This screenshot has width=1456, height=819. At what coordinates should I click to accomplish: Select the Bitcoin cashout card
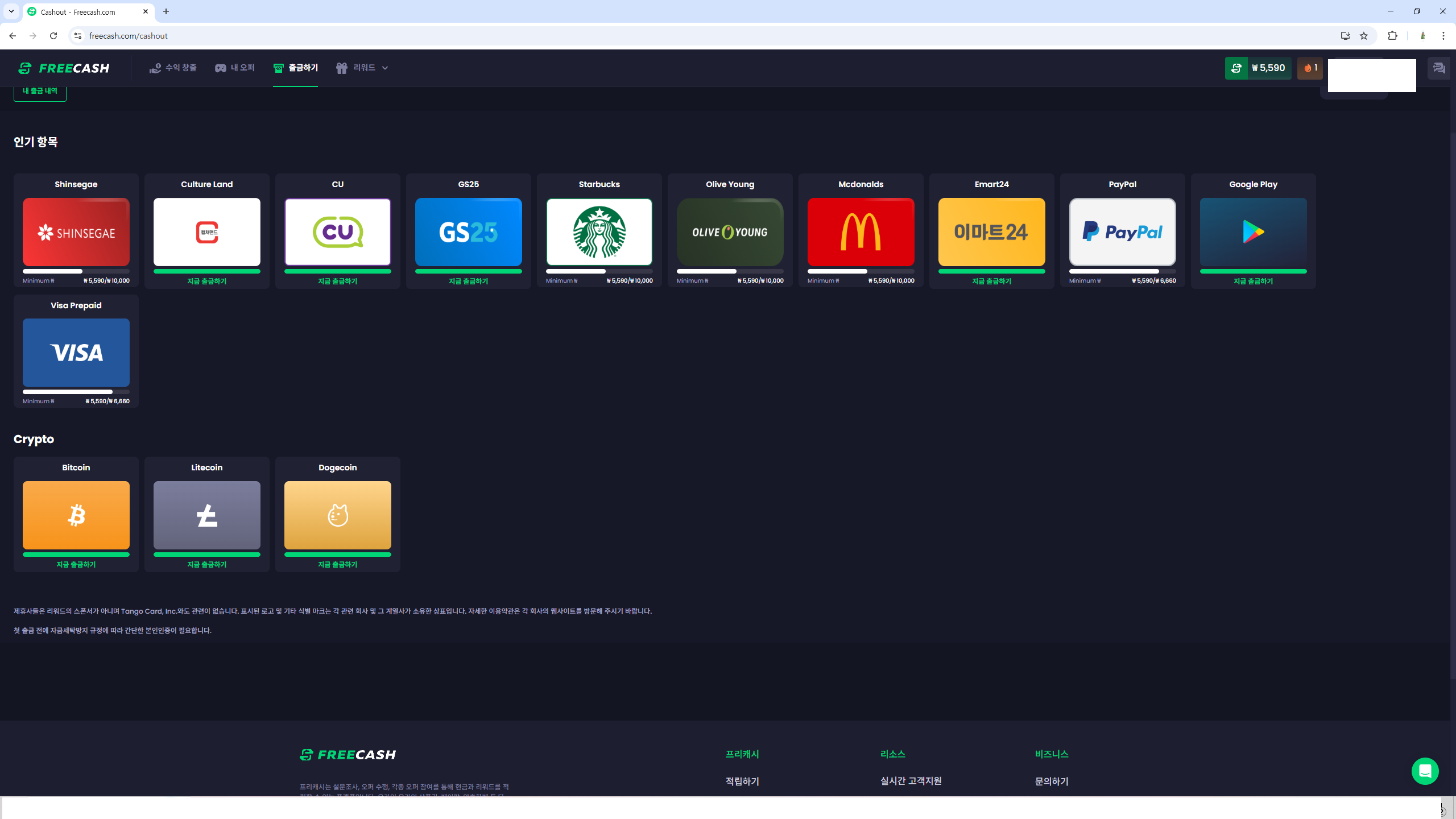[x=76, y=515]
